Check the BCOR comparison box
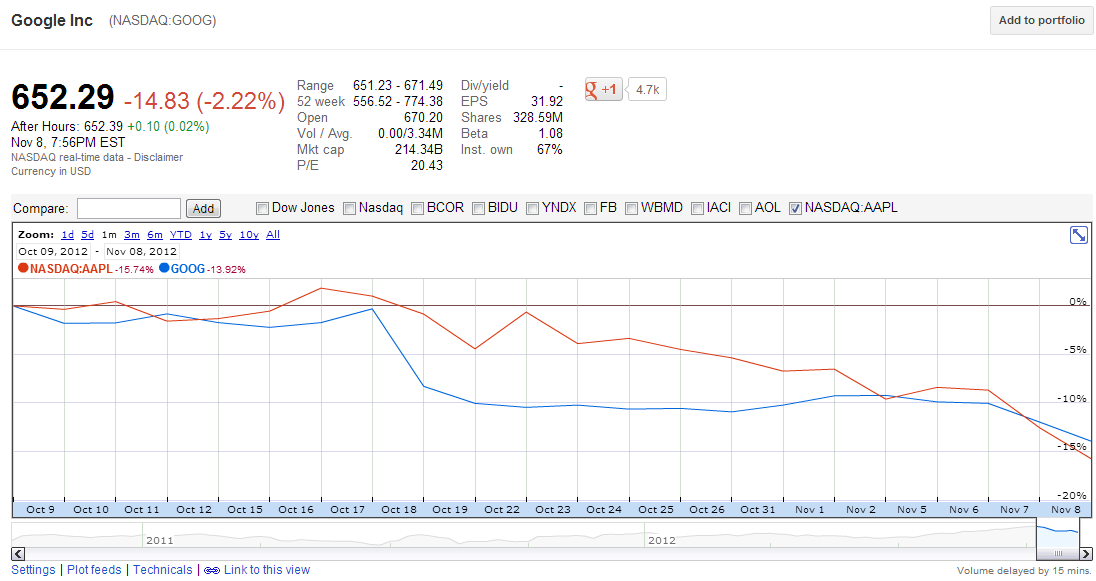Screen dimensions: 1096x581 417,208
